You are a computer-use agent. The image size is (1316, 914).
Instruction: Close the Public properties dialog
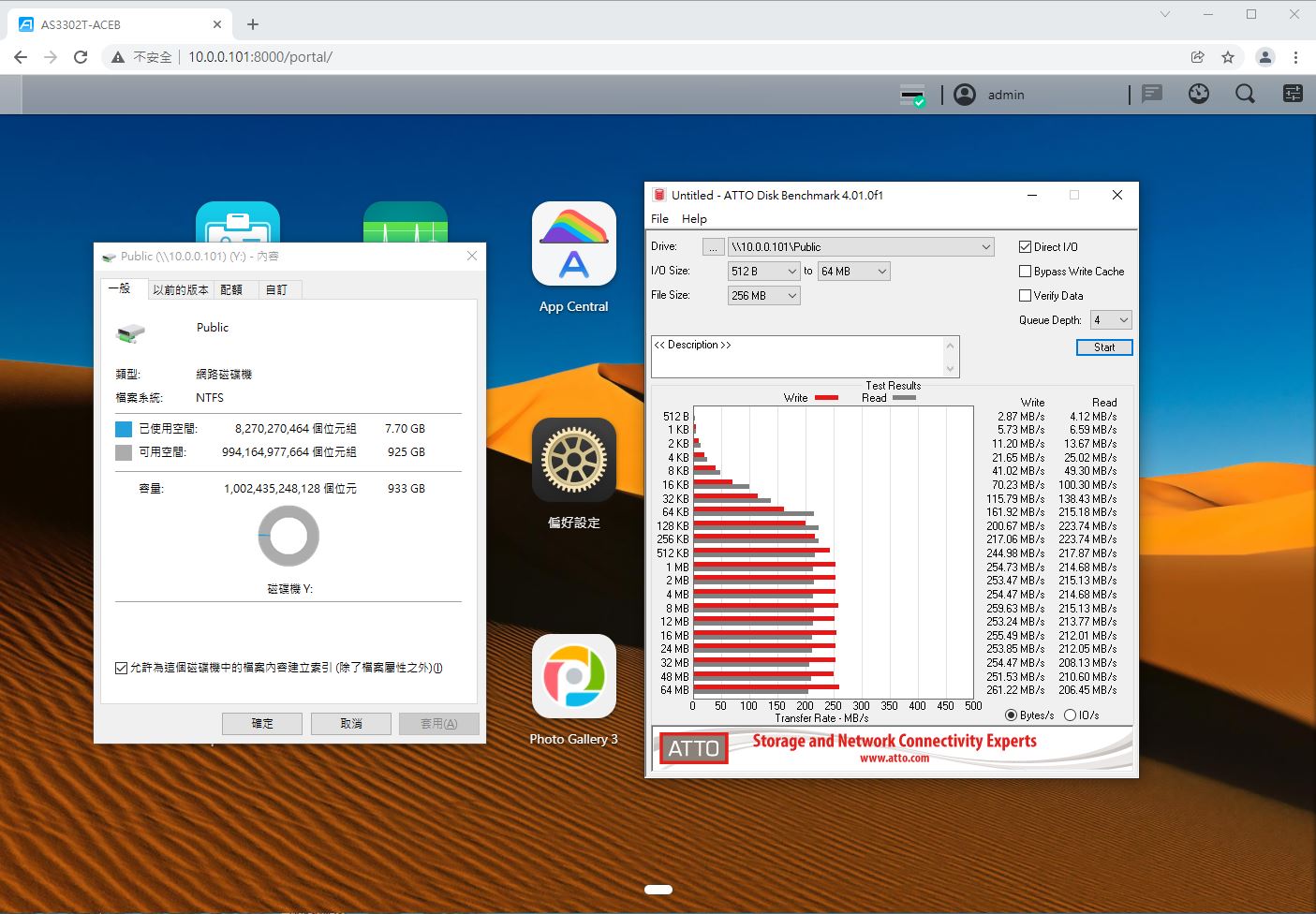[472, 256]
